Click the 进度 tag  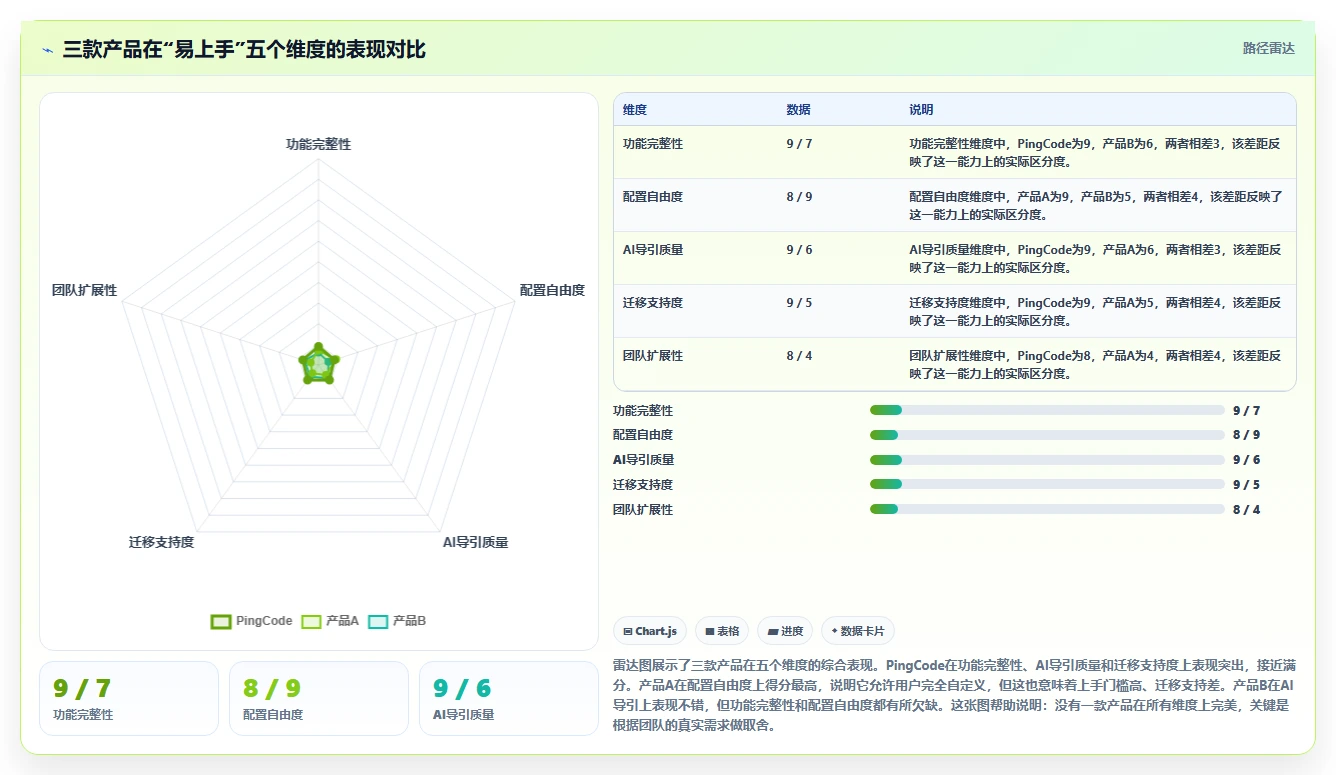(785, 631)
